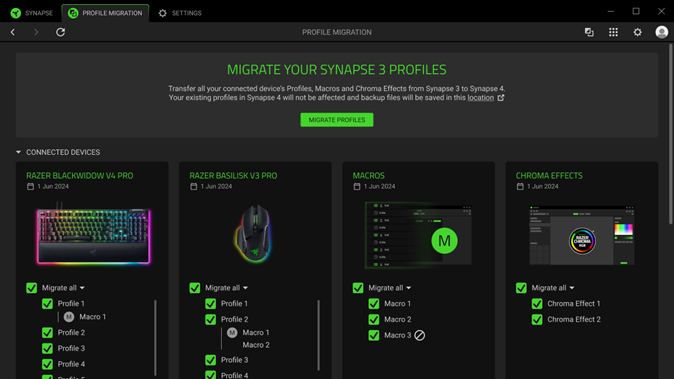674x379 pixels.
Task: Select the Profile Migration tab
Action: pyautogui.click(x=105, y=13)
